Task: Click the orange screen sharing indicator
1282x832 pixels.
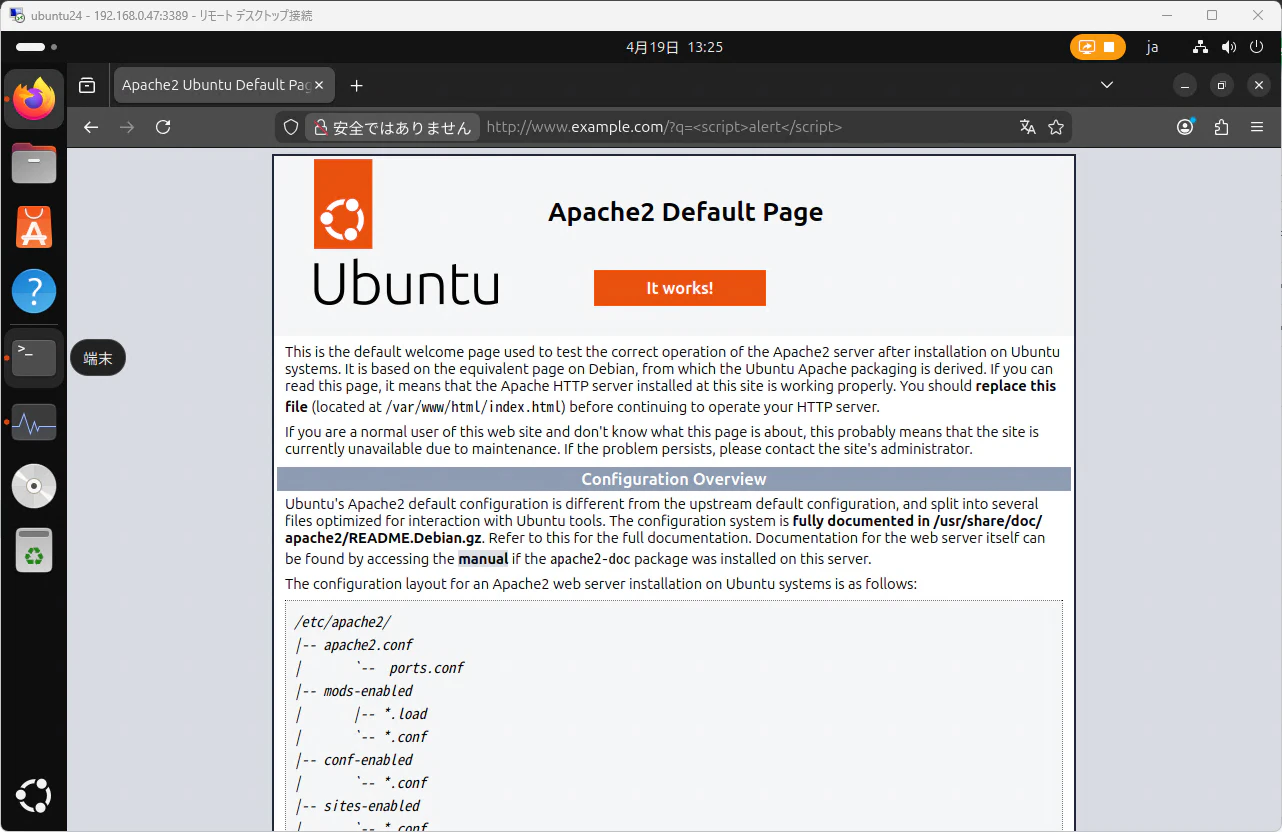Action: pyautogui.click(x=1097, y=47)
